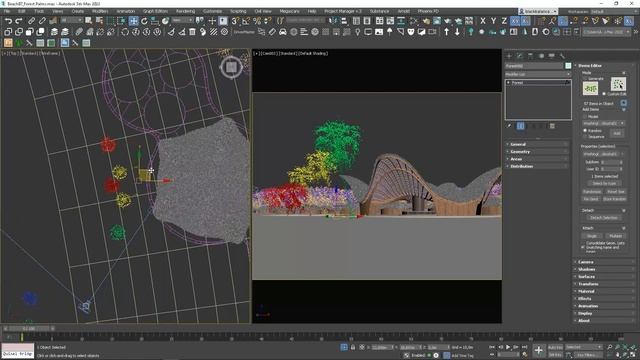The image size is (640, 360).
Task: Choose the Select and Move tool
Action: tap(133, 20)
